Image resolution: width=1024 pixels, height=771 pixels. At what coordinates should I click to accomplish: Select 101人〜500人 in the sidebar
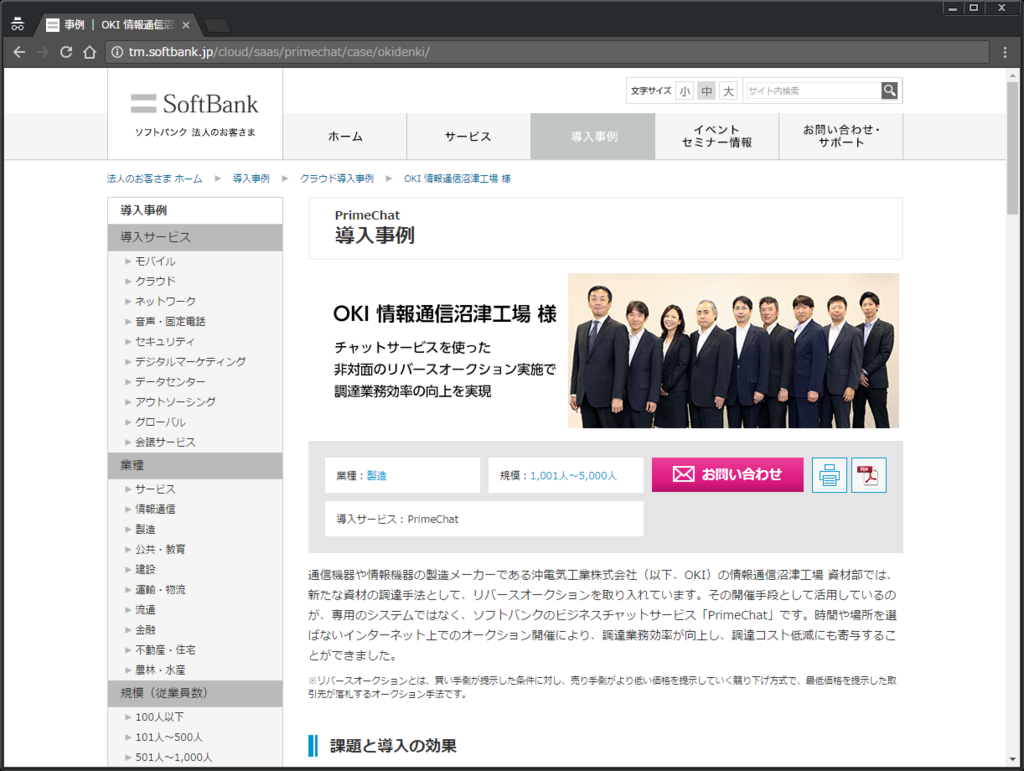click(169, 737)
